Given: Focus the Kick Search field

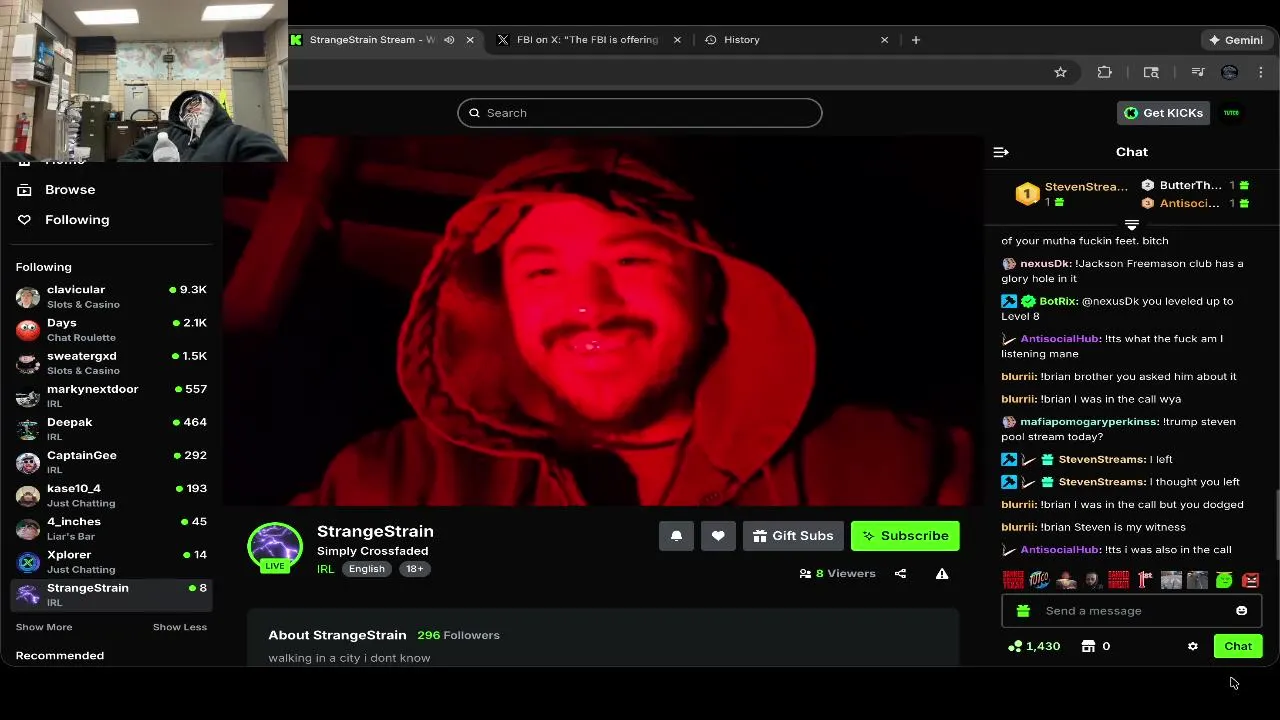Looking at the screenshot, I should (x=640, y=113).
